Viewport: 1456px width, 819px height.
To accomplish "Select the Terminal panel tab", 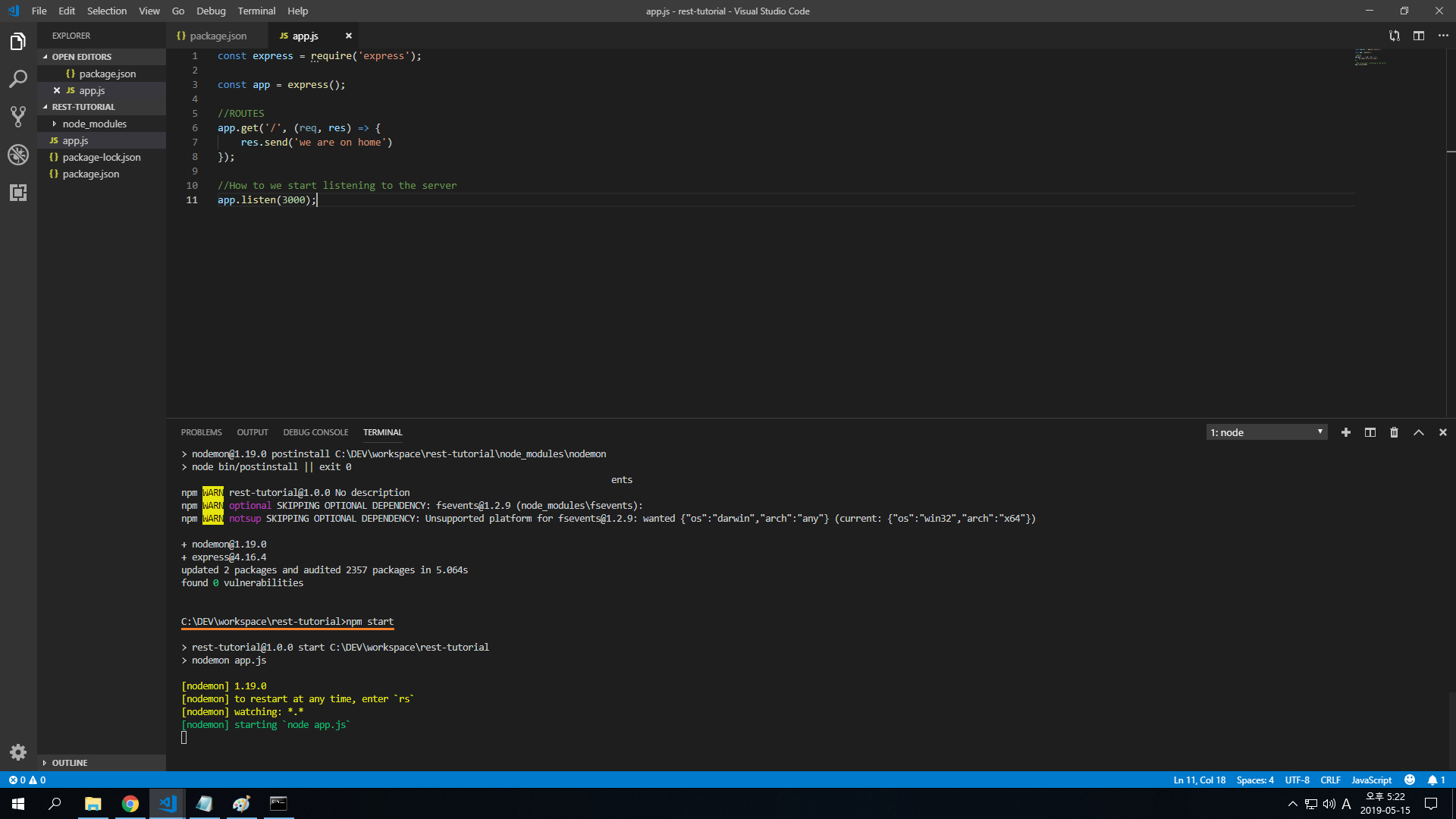I will click(x=383, y=432).
